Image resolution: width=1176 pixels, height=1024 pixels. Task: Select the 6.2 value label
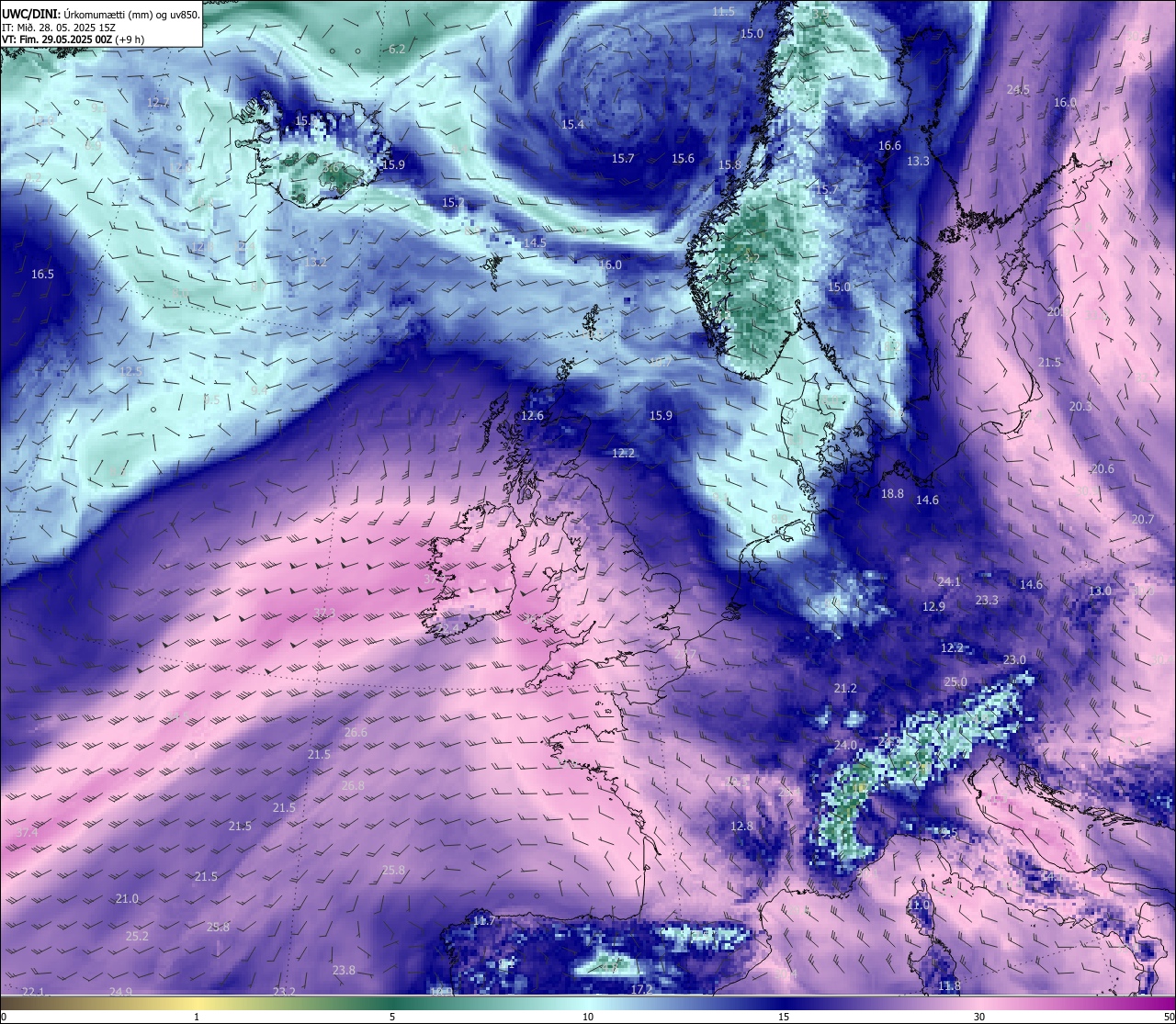coord(397,49)
